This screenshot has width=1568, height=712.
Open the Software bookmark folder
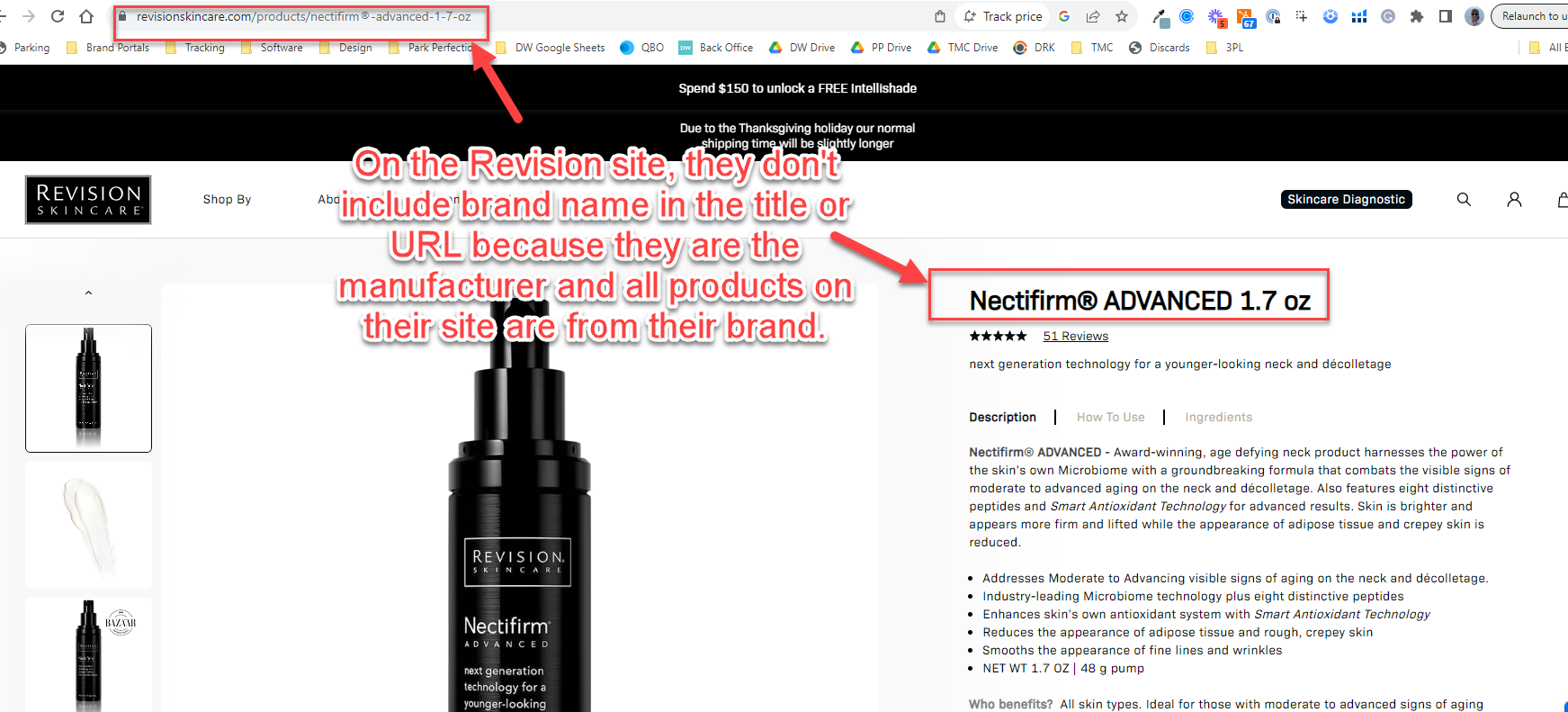(x=273, y=48)
